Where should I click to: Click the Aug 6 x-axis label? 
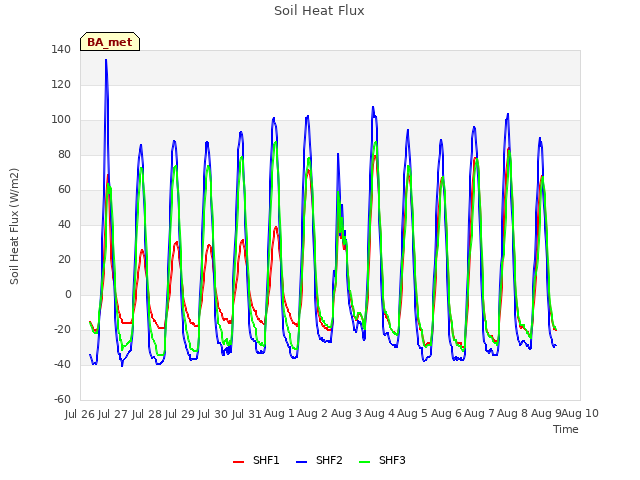pos(446,414)
